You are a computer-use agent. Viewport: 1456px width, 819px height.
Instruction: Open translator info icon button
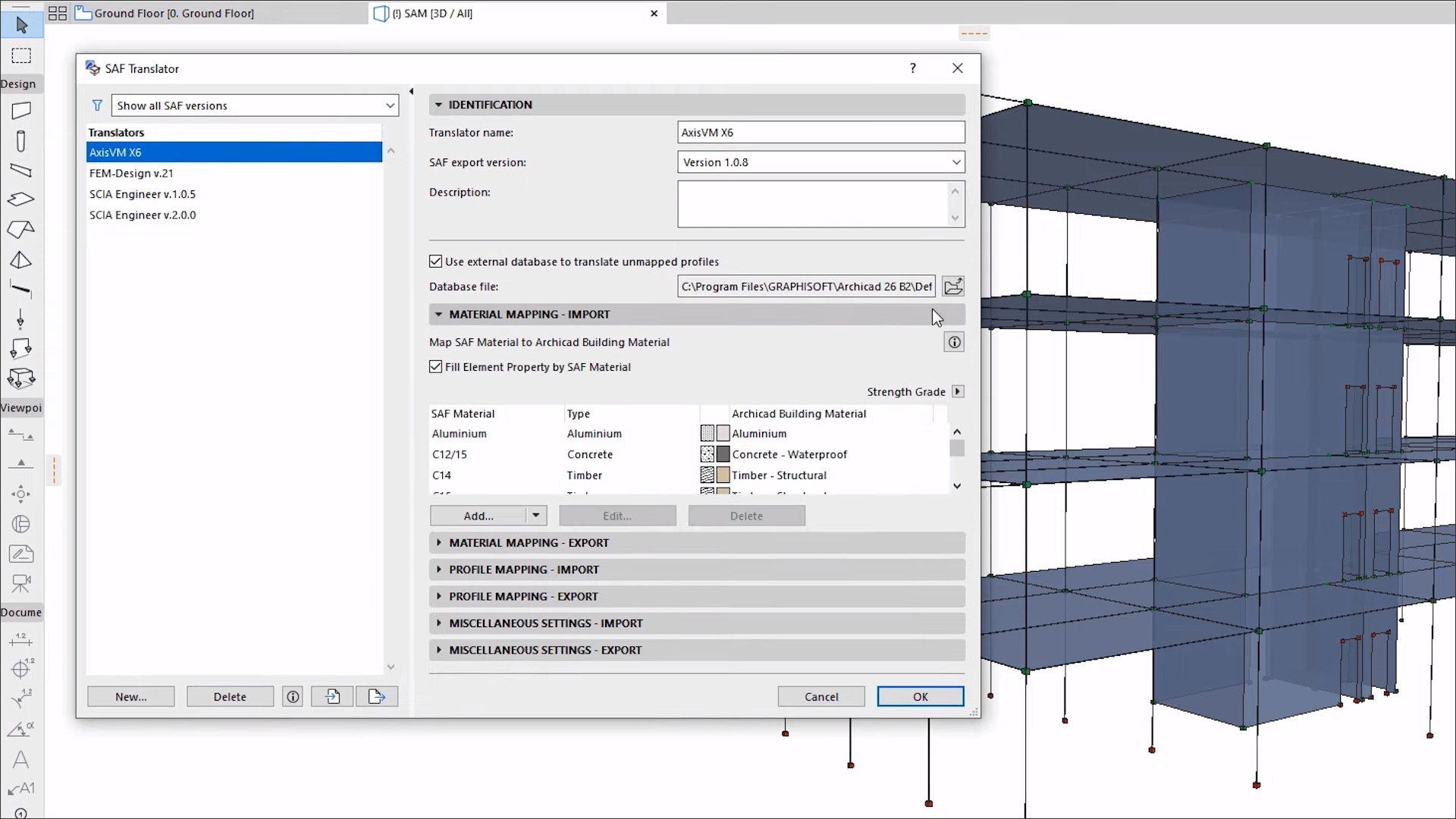(x=293, y=696)
